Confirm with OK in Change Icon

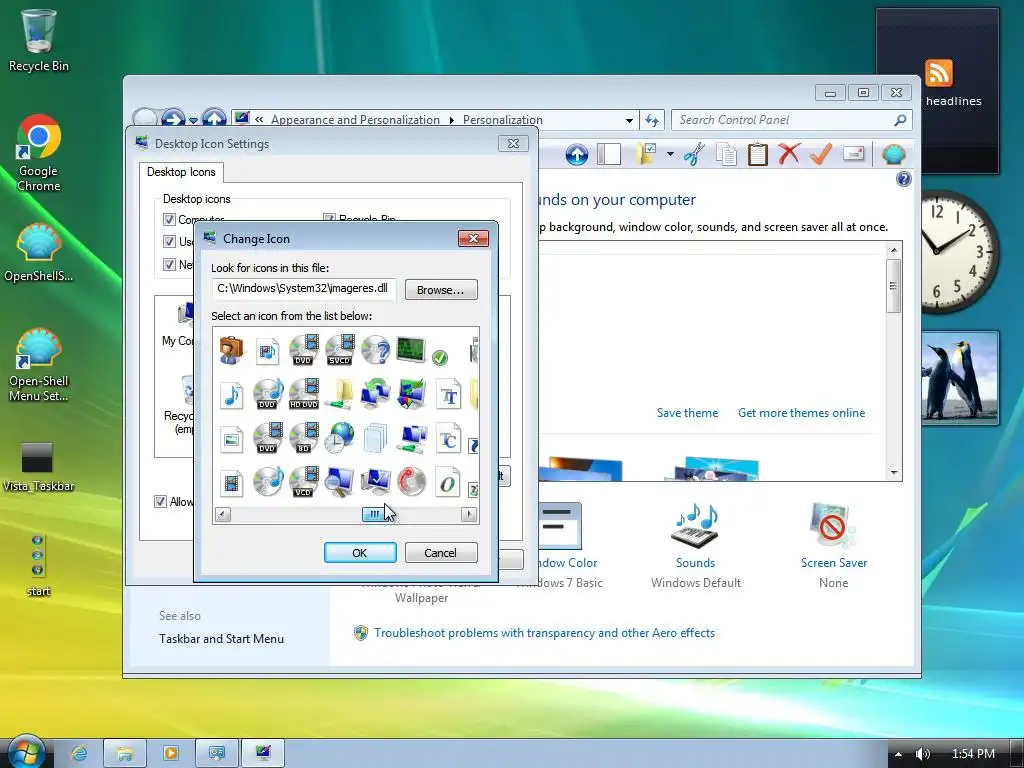coord(360,552)
